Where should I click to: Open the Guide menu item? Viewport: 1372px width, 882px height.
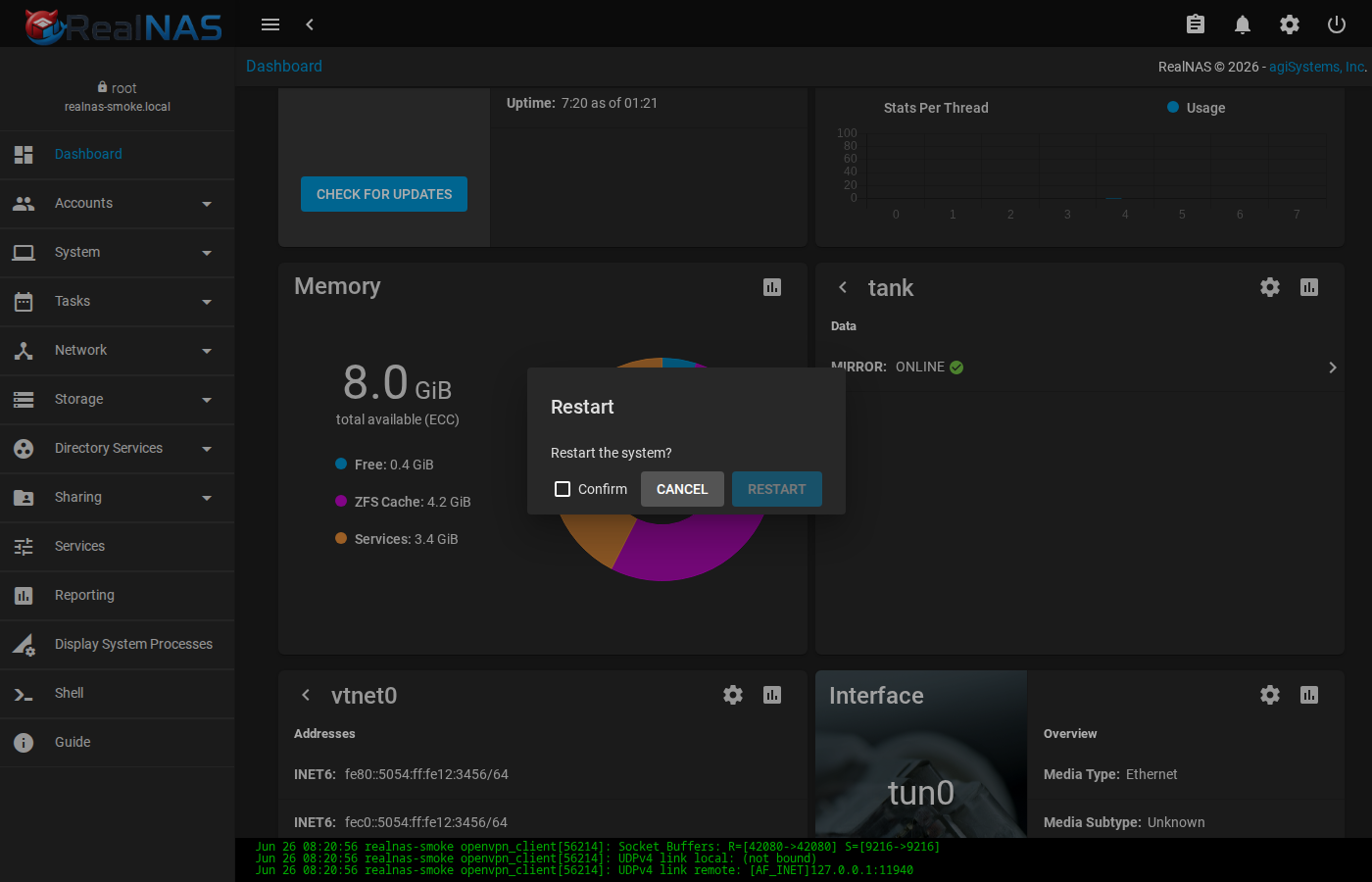118,743
